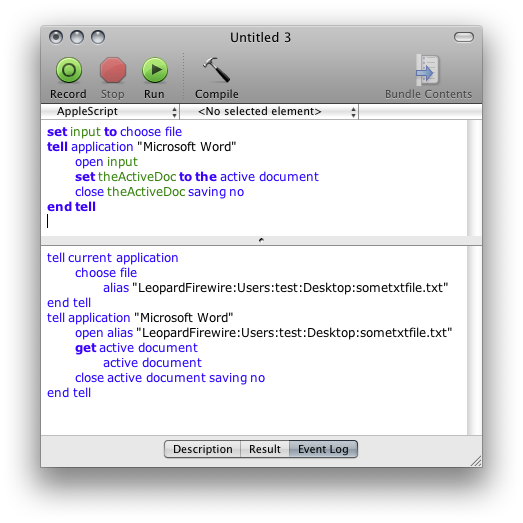
Task: Open the AppleScript language dropdown
Action: pyautogui.click(x=110, y=111)
